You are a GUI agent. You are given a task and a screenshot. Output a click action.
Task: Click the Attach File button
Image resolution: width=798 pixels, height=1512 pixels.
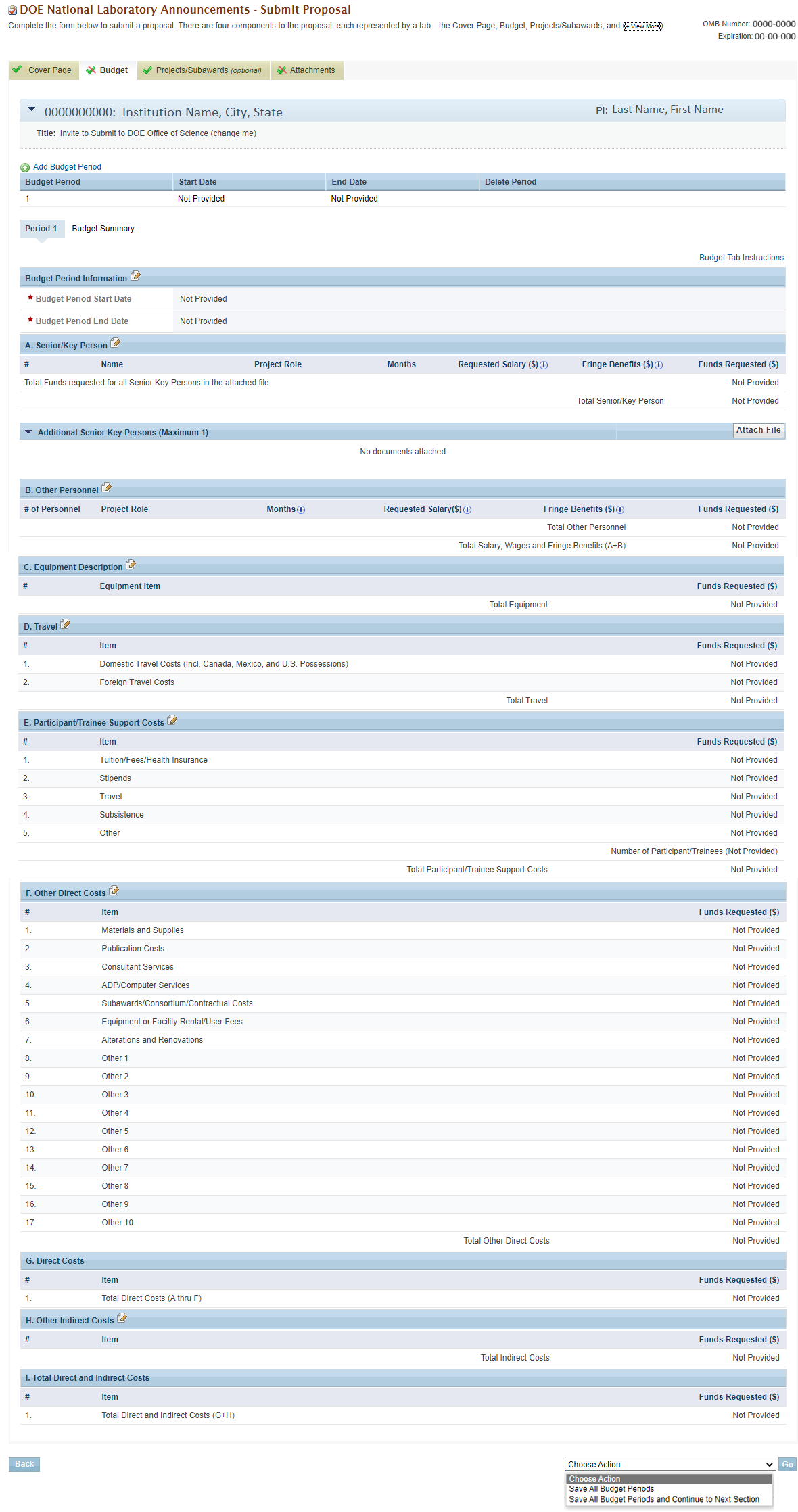(759, 430)
